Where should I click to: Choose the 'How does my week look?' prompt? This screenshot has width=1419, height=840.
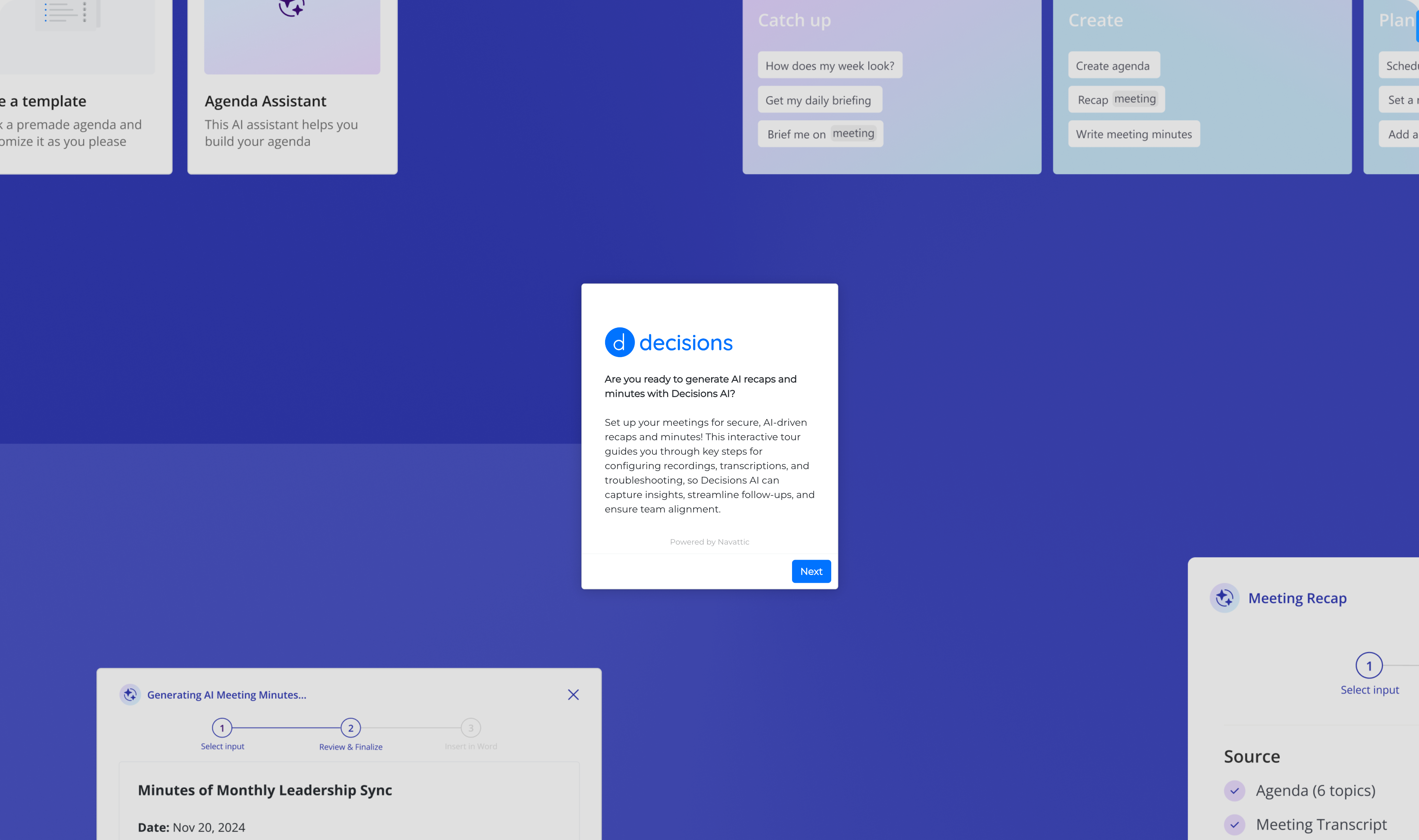(830, 66)
